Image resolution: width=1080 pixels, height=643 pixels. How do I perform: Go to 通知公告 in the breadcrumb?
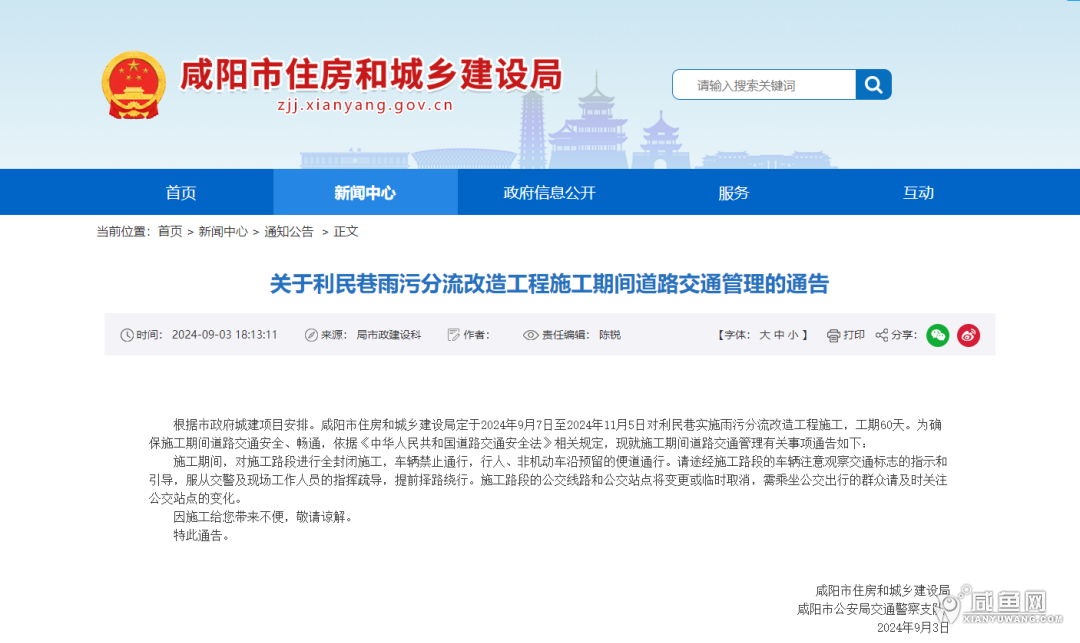point(289,232)
